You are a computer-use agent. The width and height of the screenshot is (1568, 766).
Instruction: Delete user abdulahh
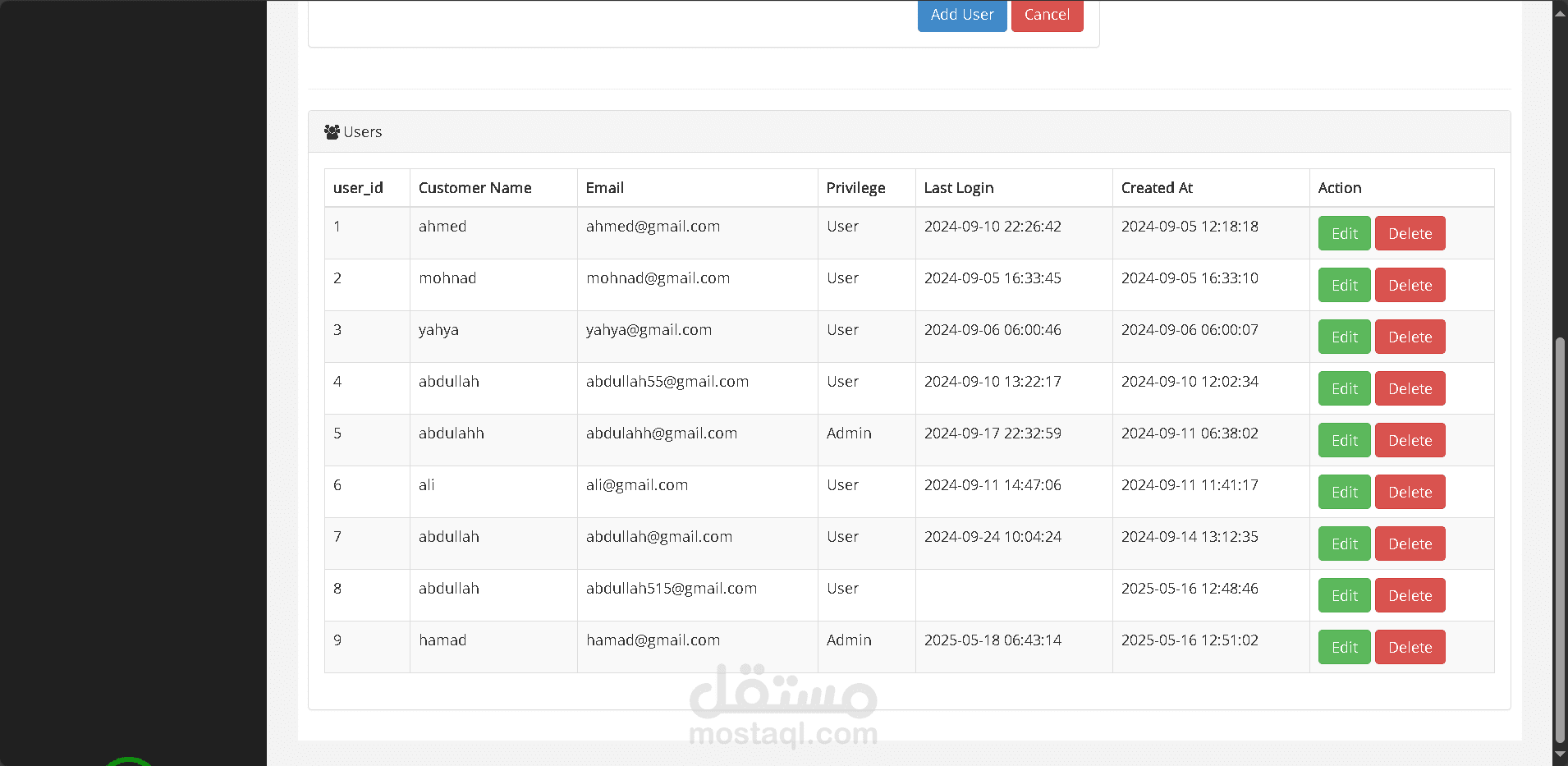pos(1410,440)
